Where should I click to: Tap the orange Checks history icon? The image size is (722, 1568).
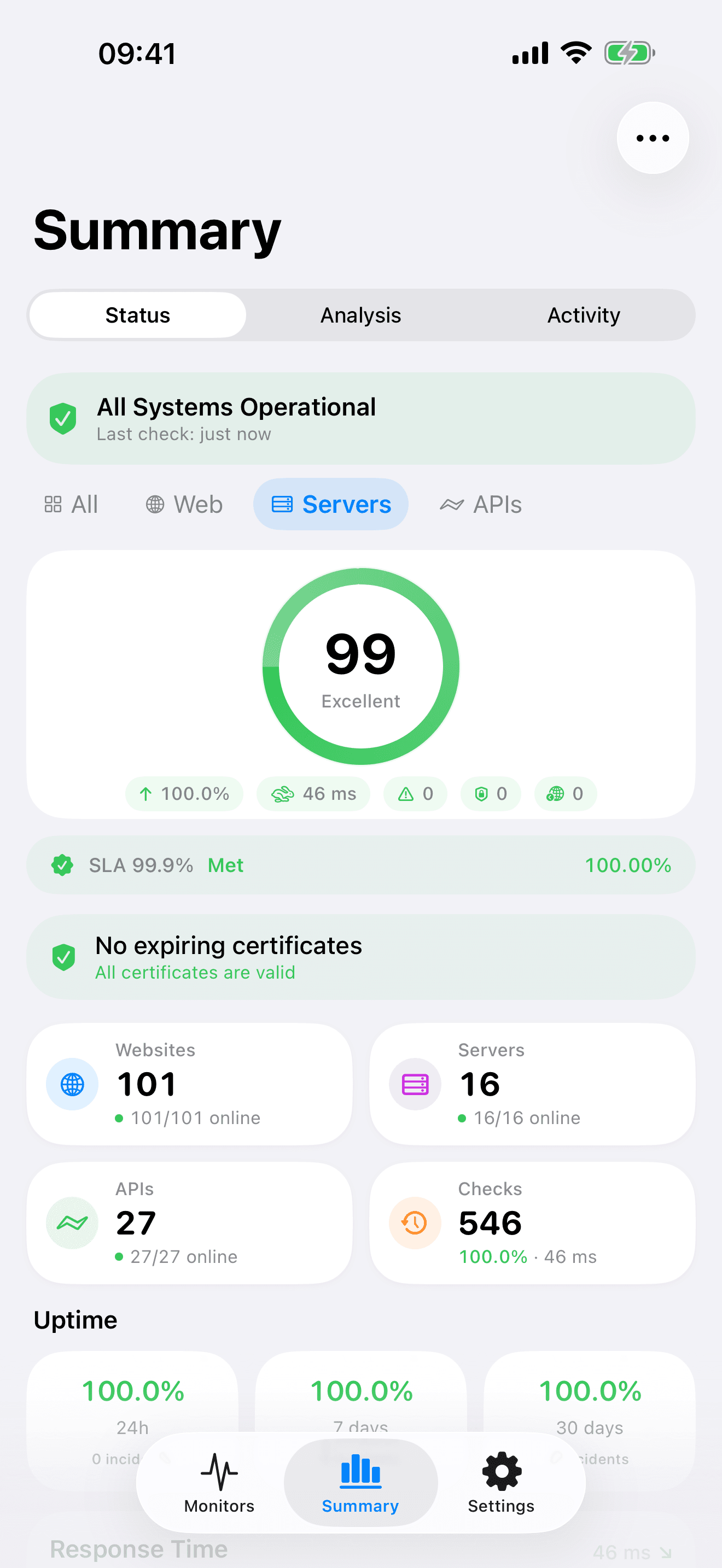(x=415, y=1223)
